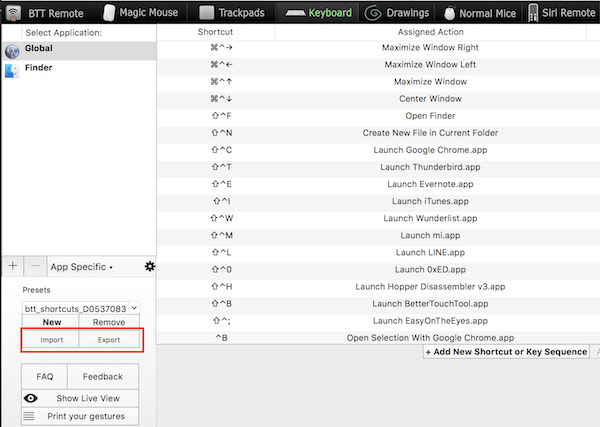Select Launch Wunderlist.app row
The width and height of the screenshot is (600, 427).
tap(378, 218)
